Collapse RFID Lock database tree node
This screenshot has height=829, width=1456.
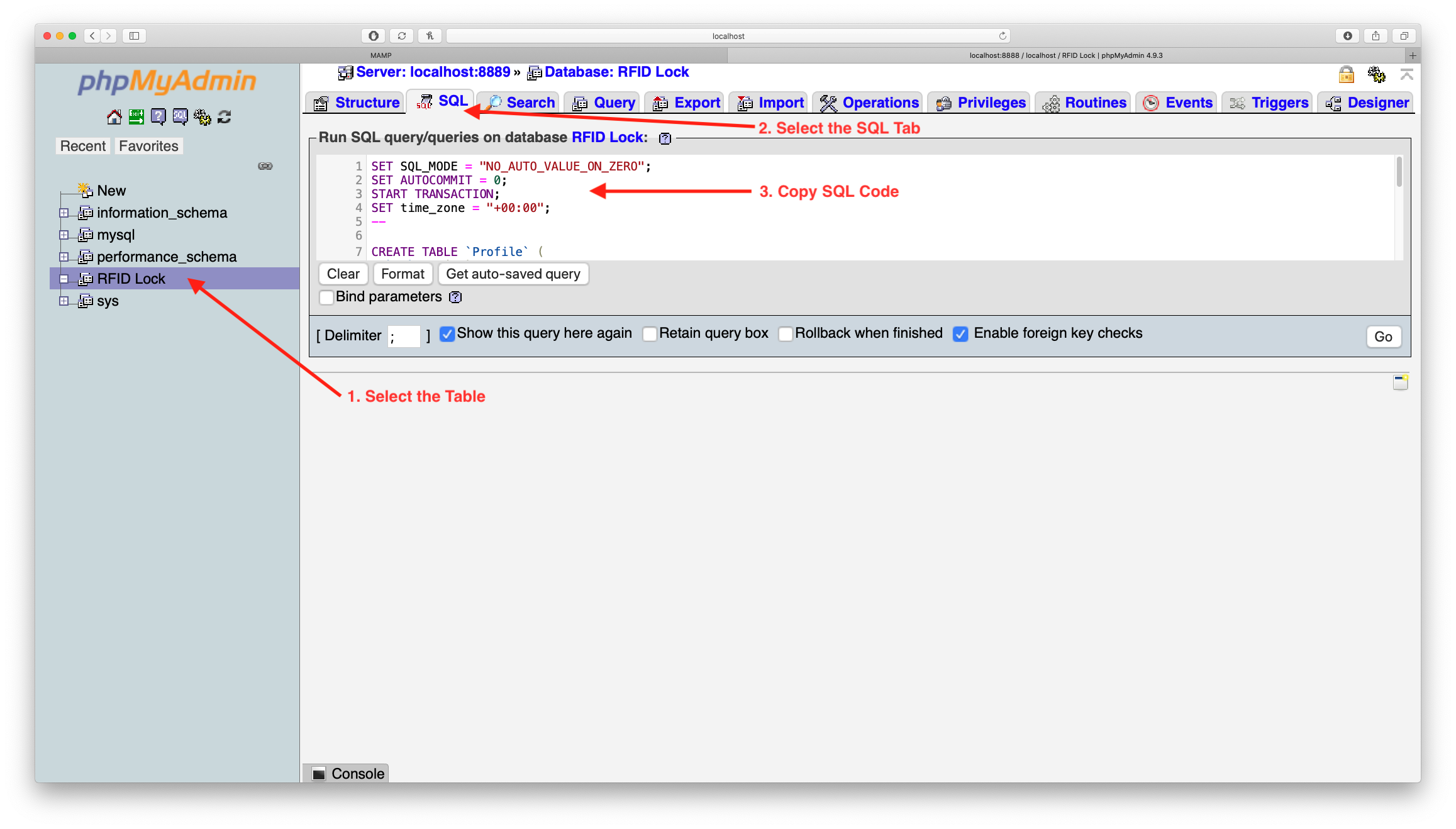click(64, 279)
